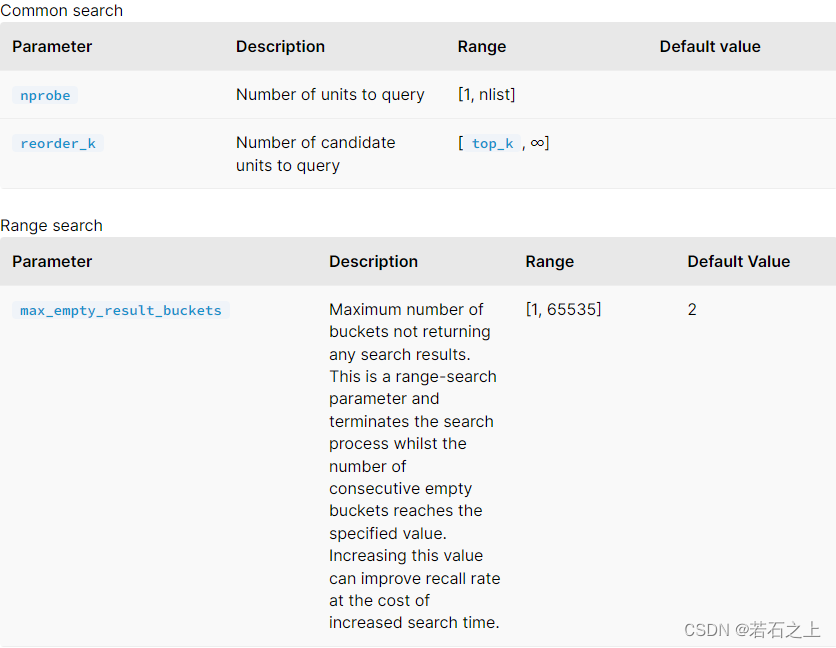Click the default value "2" cell

click(x=692, y=310)
